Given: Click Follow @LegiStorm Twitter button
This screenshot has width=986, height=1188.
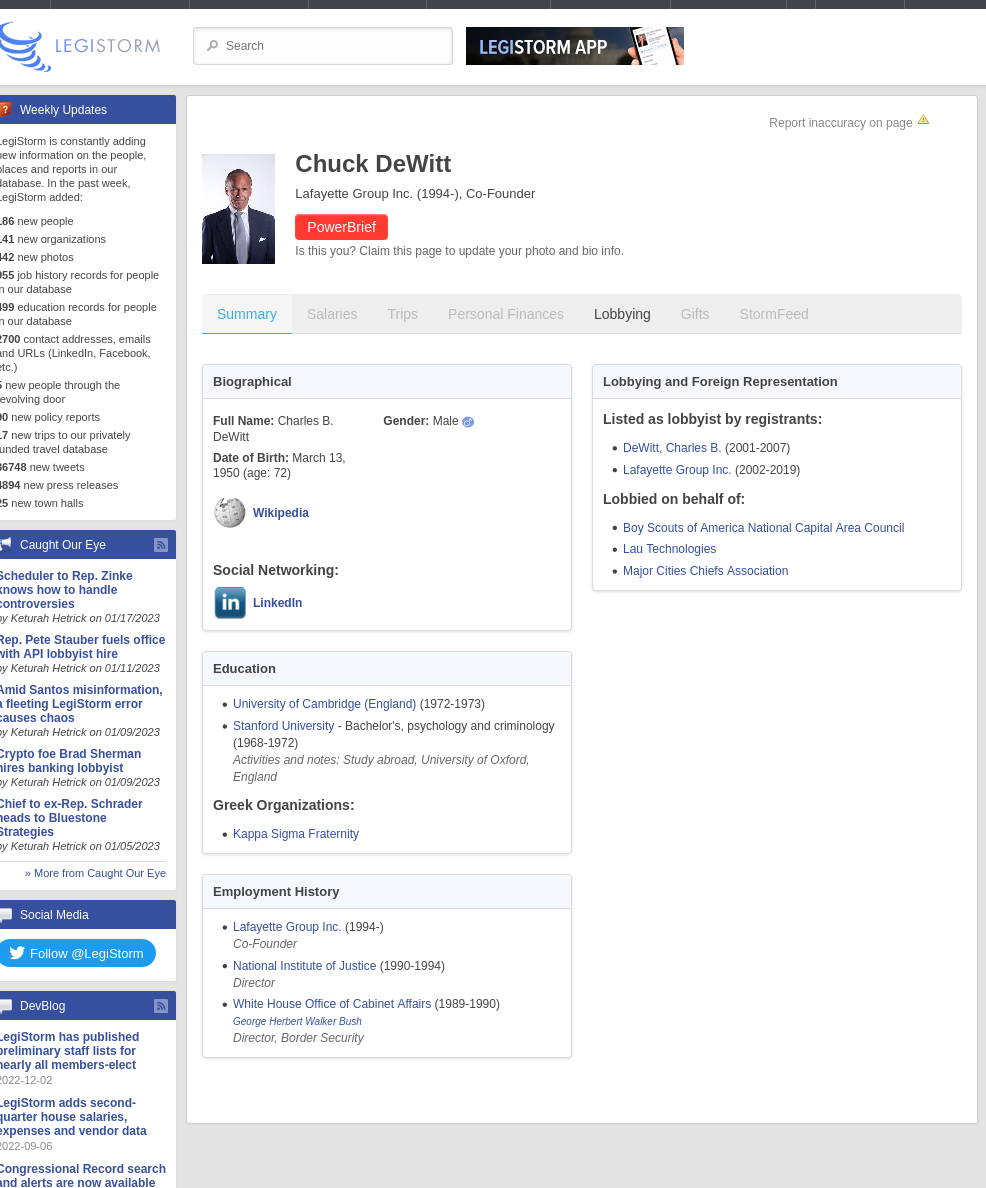Looking at the screenshot, I should click(77, 953).
